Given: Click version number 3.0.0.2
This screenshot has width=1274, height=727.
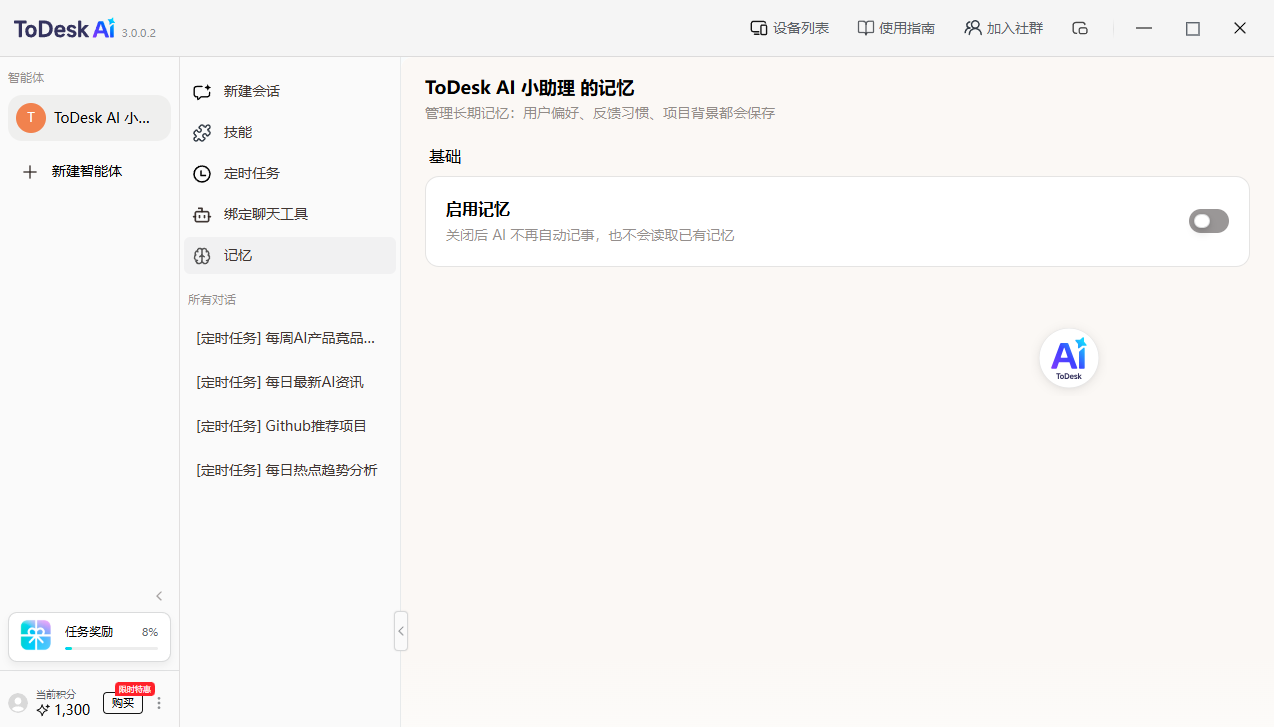Looking at the screenshot, I should [x=139, y=33].
